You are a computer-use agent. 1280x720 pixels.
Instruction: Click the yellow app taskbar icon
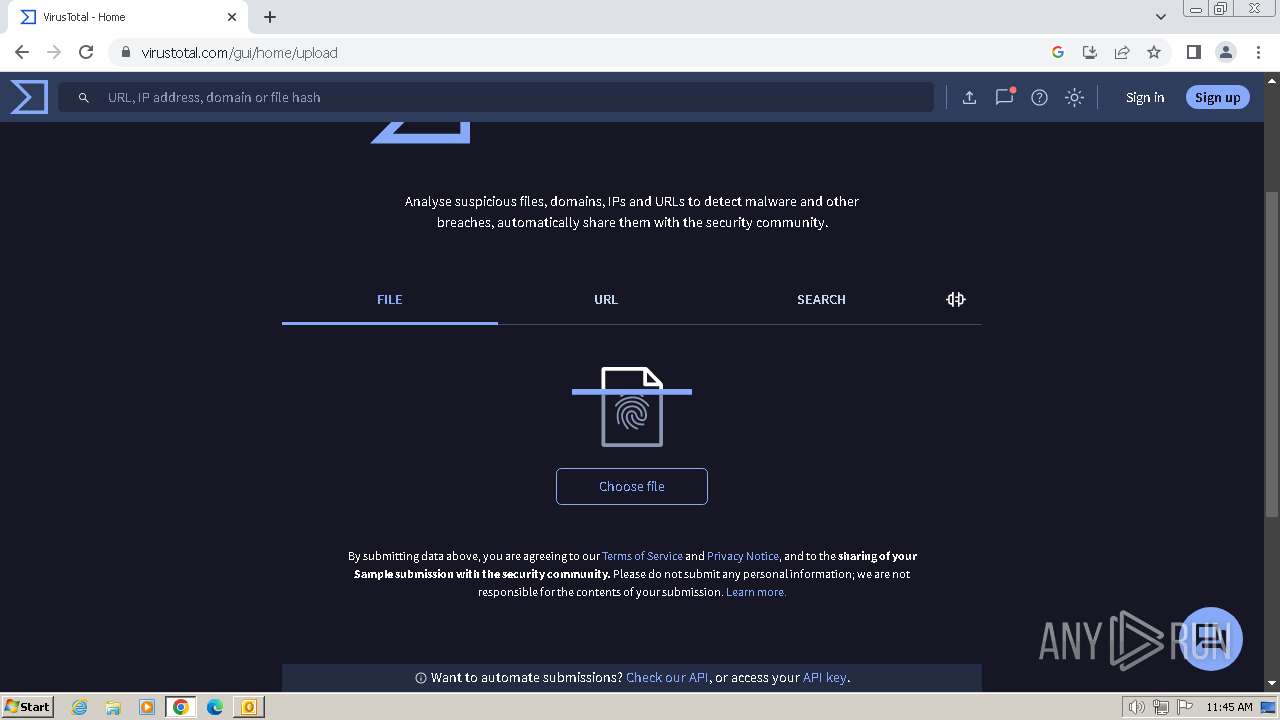click(x=248, y=707)
